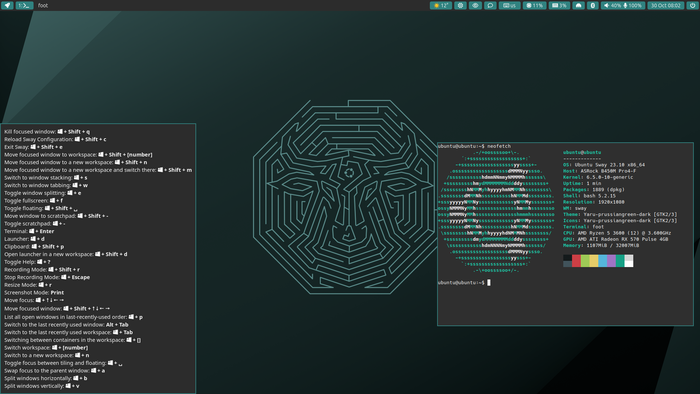Click the 'Uptime: 1 min' line

coord(583,183)
